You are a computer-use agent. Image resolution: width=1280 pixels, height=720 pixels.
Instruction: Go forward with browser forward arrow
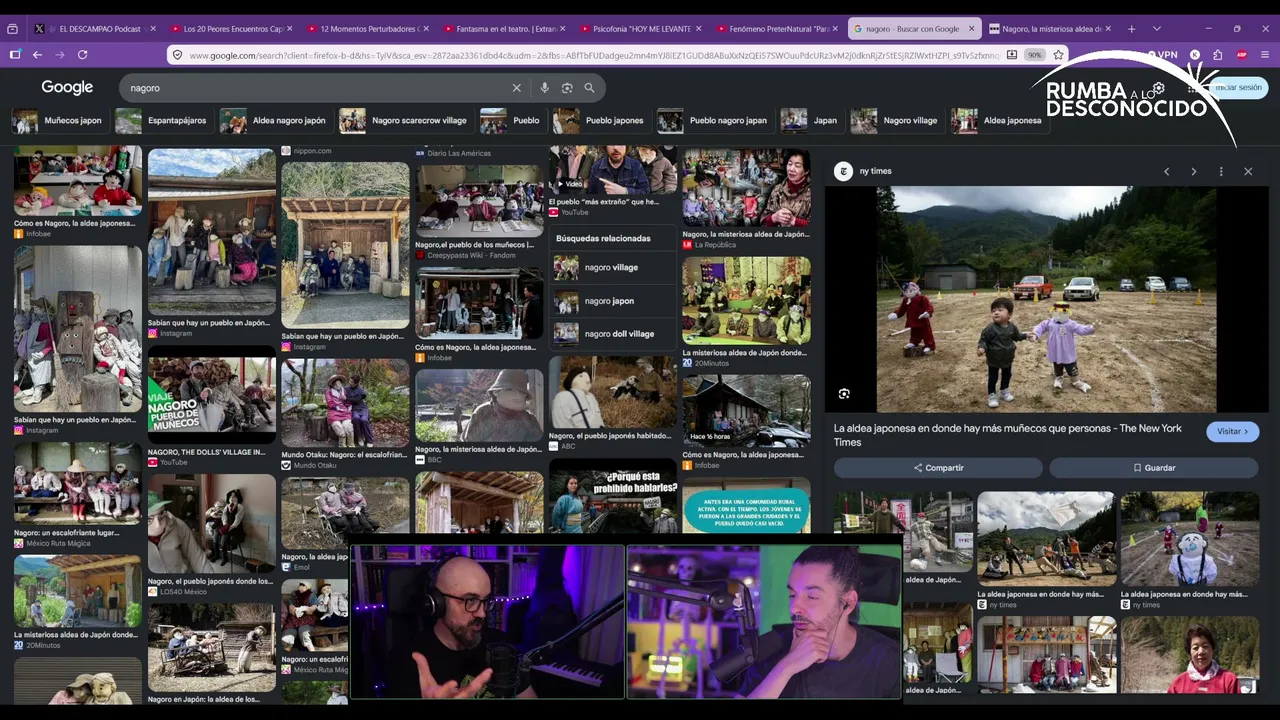[x=60, y=55]
